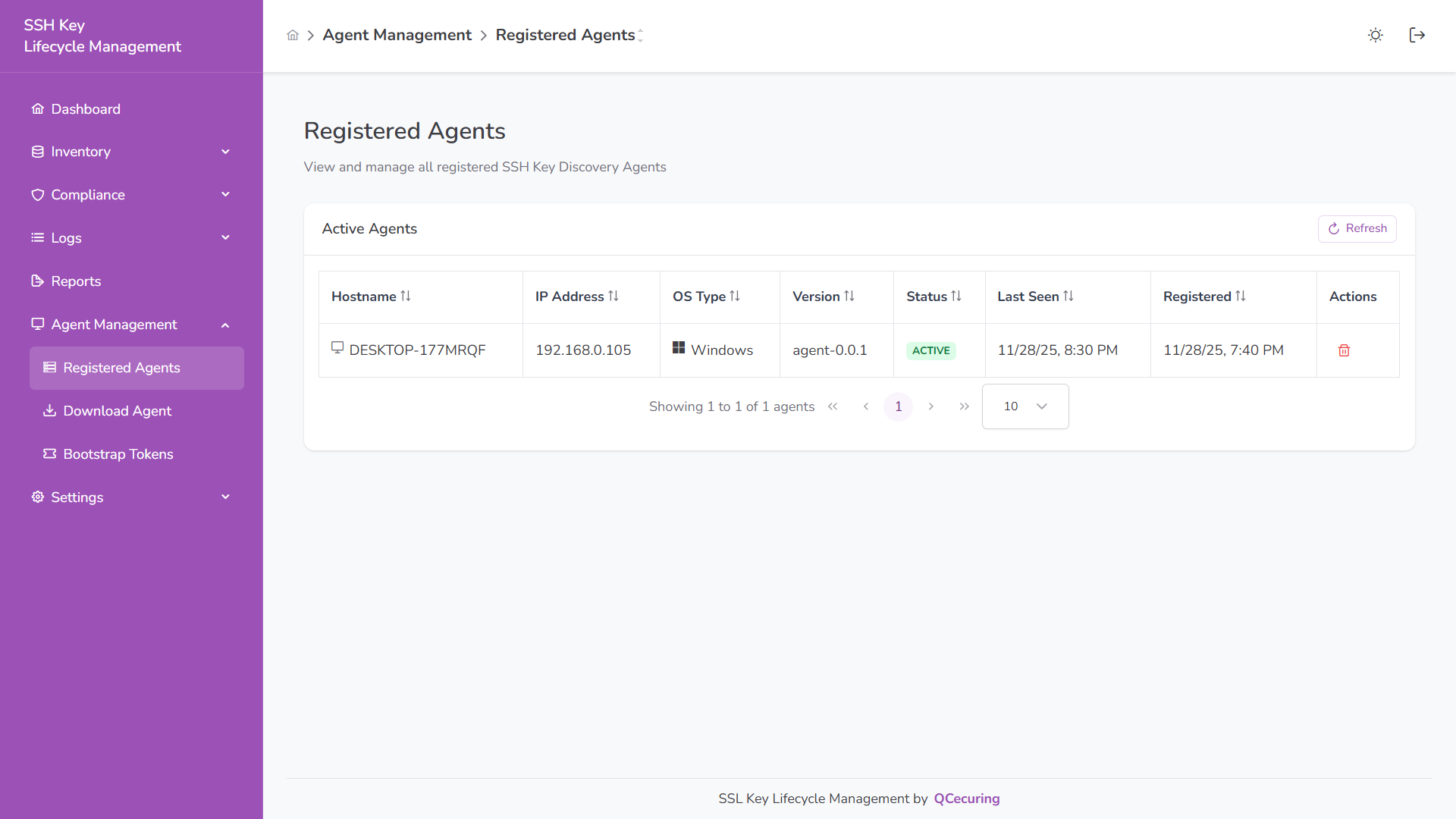Image resolution: width=1456 pixels, height=819 pixels.
Task: Toggle light/dark theme using the sun icon
Action: (1375, 35)
